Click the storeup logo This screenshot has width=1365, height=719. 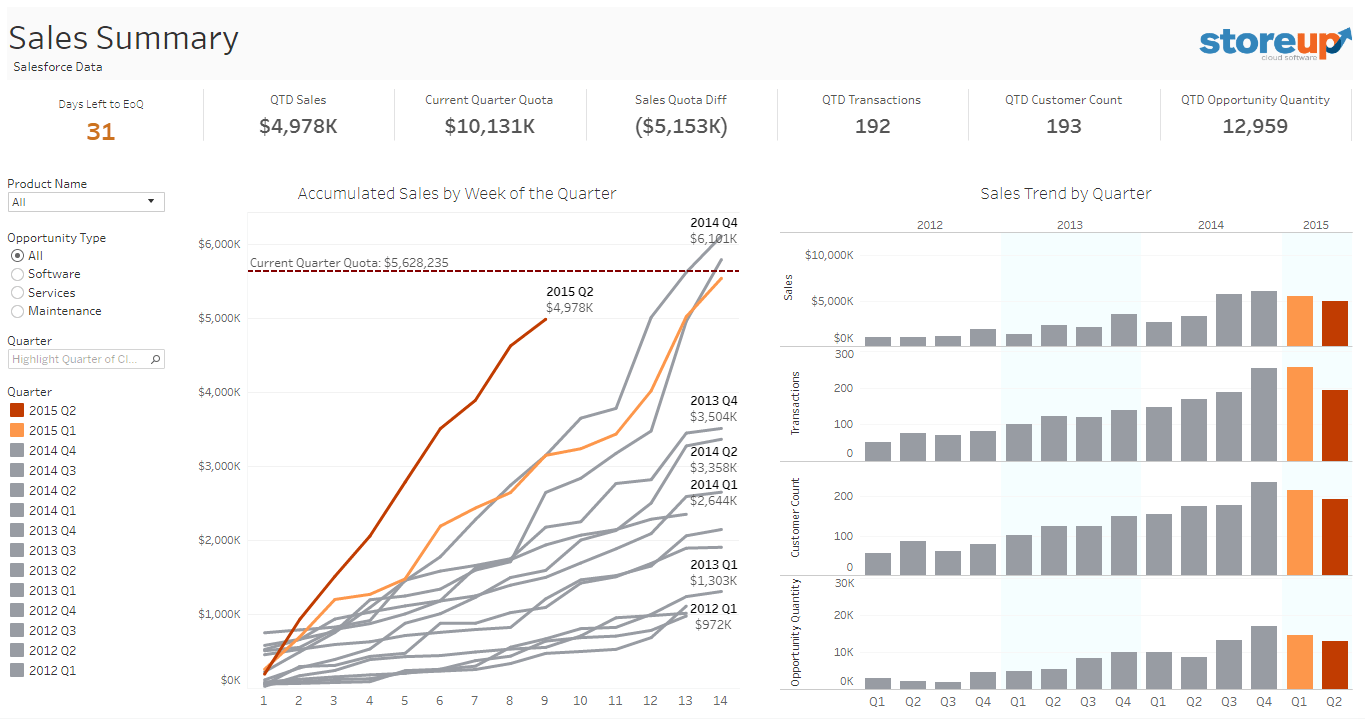(x=1273, y=42)
